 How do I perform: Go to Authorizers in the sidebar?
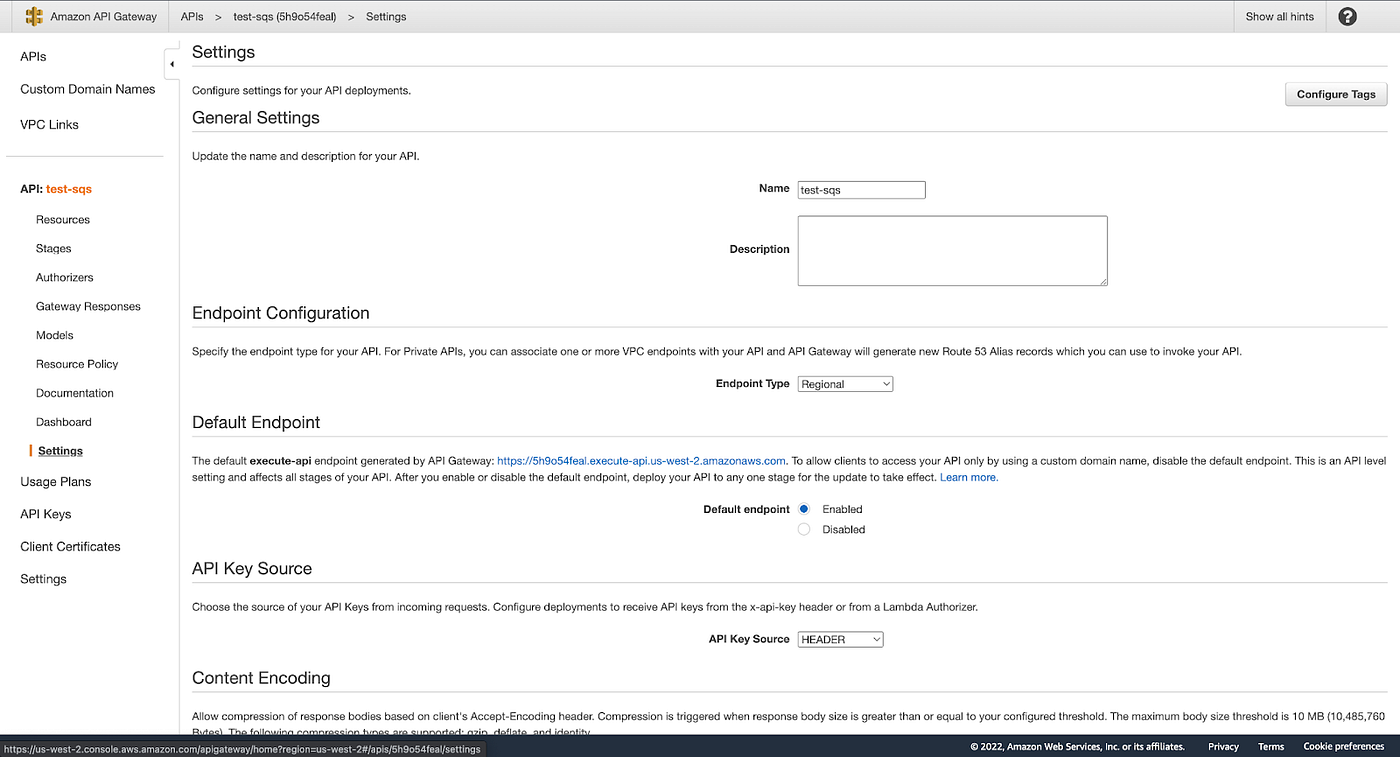click(x=65, y=278)
